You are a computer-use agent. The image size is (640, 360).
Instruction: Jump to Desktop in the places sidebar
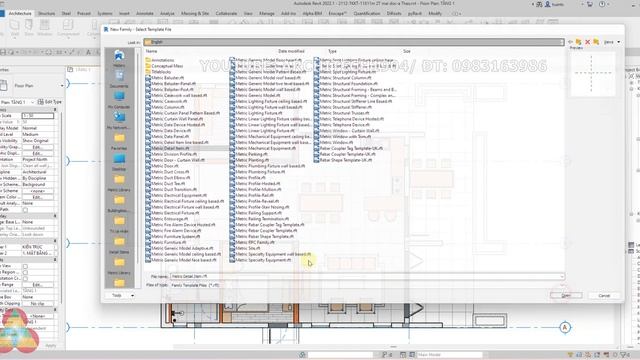[x=119, y=162]
